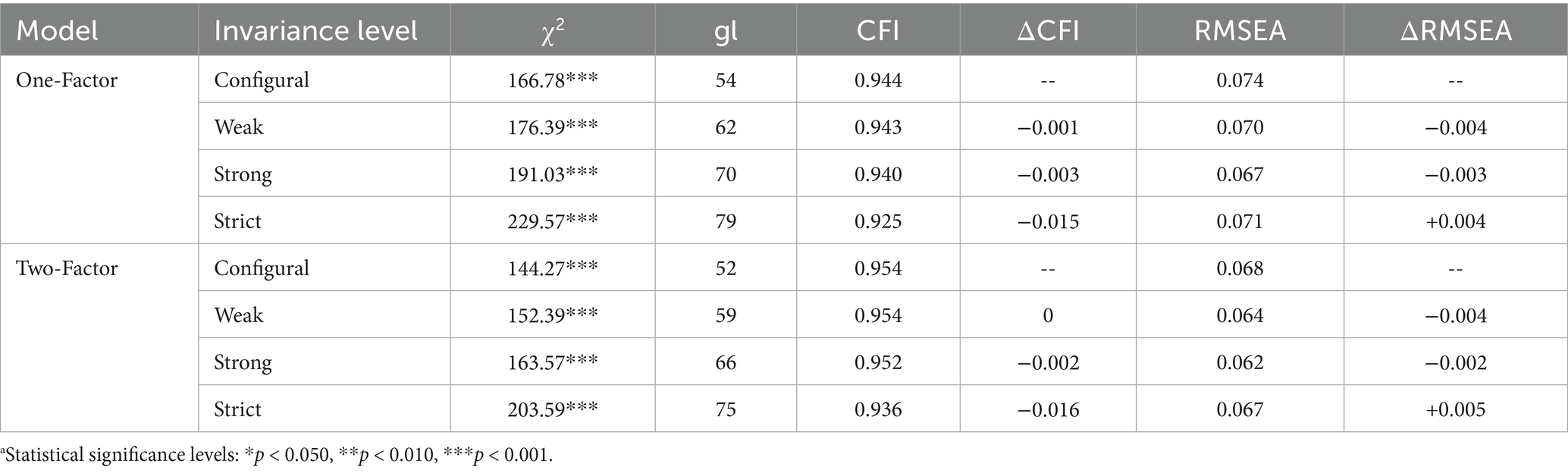Image resolution: width=1568 pixels, height=473 pixels.
Task: Click the Invariance level column header
Action: (x=315, y=31)
